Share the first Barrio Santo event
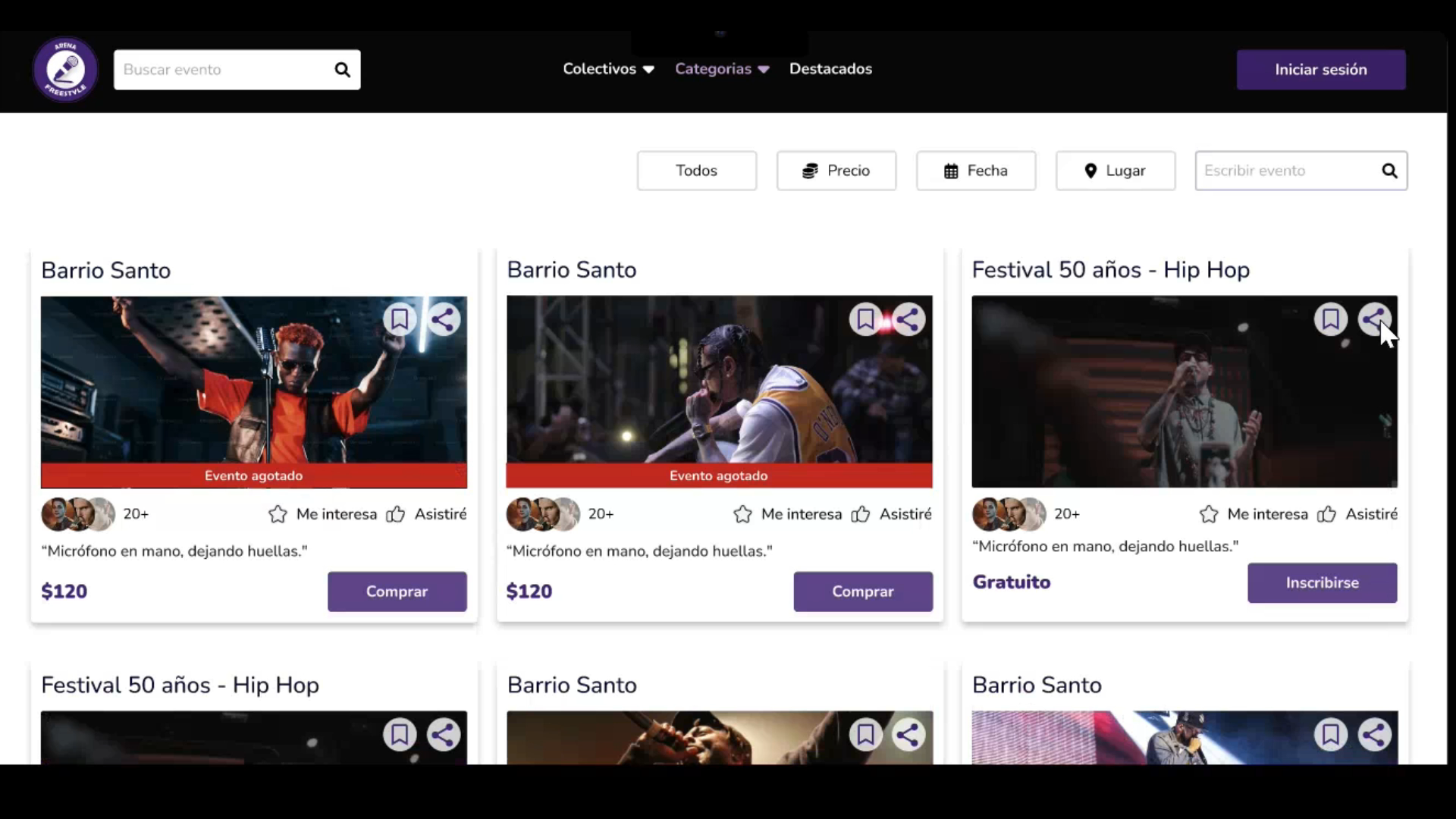Viewport: 1456px width, 819px height. 444,319
